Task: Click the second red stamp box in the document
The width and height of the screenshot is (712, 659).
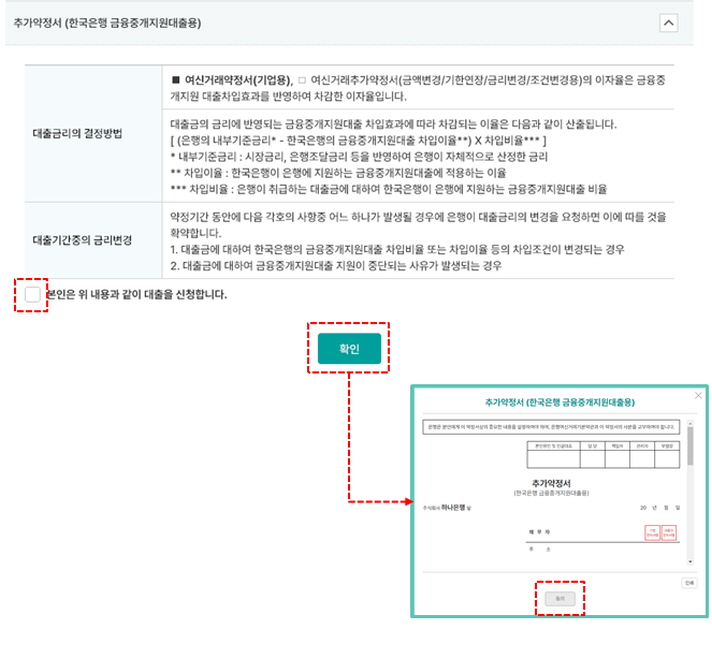Action: click(669, 533)
